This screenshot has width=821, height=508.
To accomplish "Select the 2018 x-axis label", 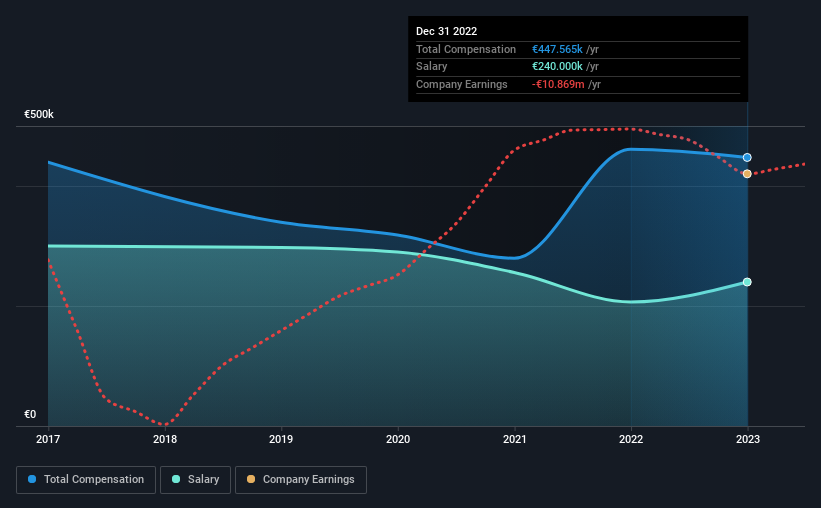I will [x=165, y=439].
